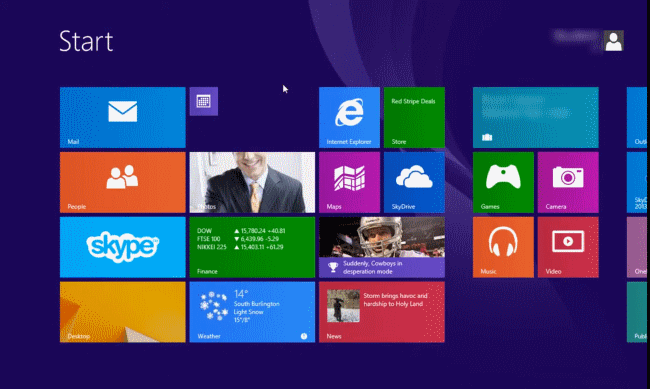Image resolution: width=650 pixels, height=389 pixels.
Task: Open the Photos tile
Action: pos(252,182)
